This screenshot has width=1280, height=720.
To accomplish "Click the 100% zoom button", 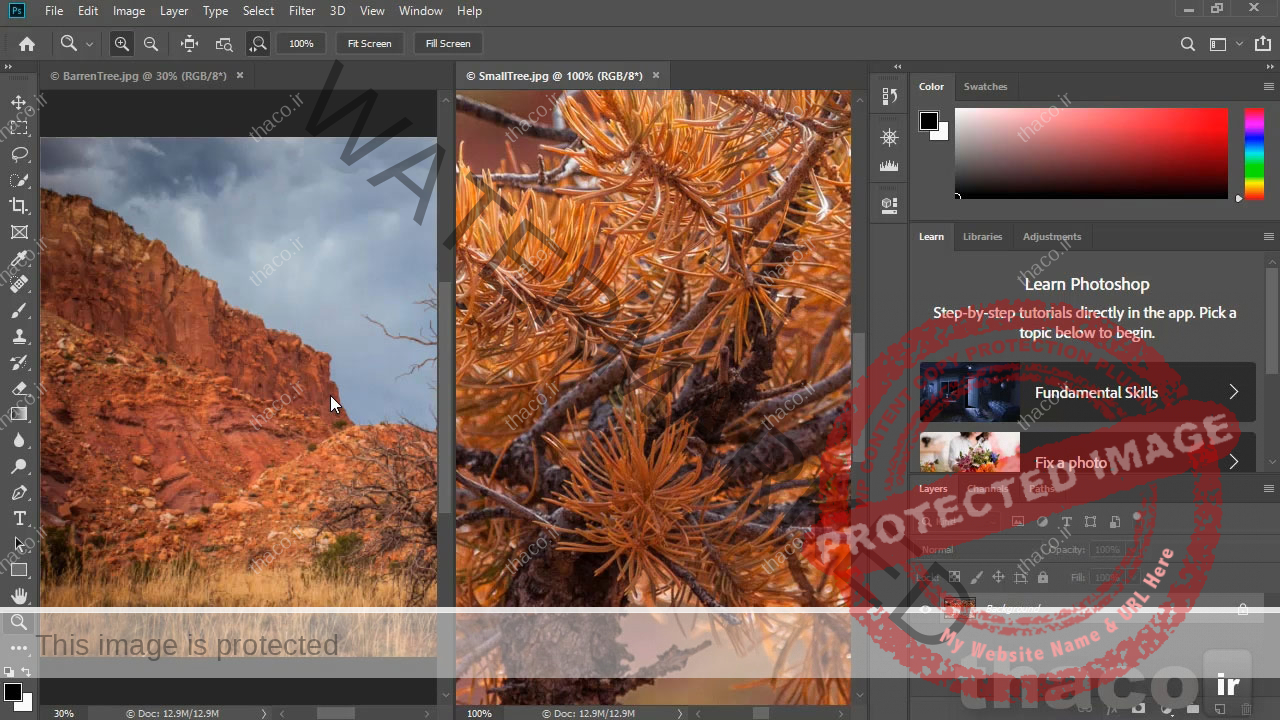I will tap(301, 43).
